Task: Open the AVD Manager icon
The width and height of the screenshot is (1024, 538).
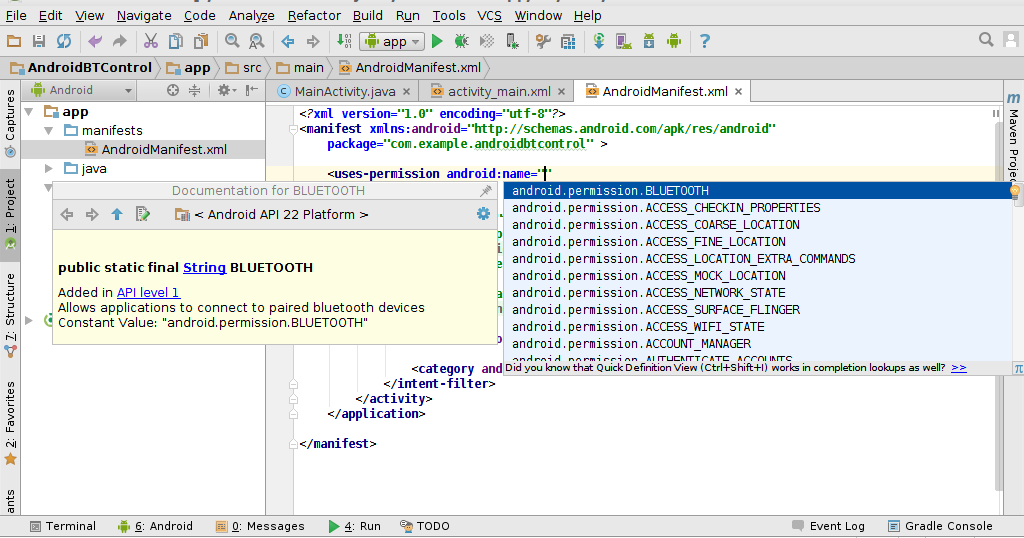Action: click(x=624, y=42)
